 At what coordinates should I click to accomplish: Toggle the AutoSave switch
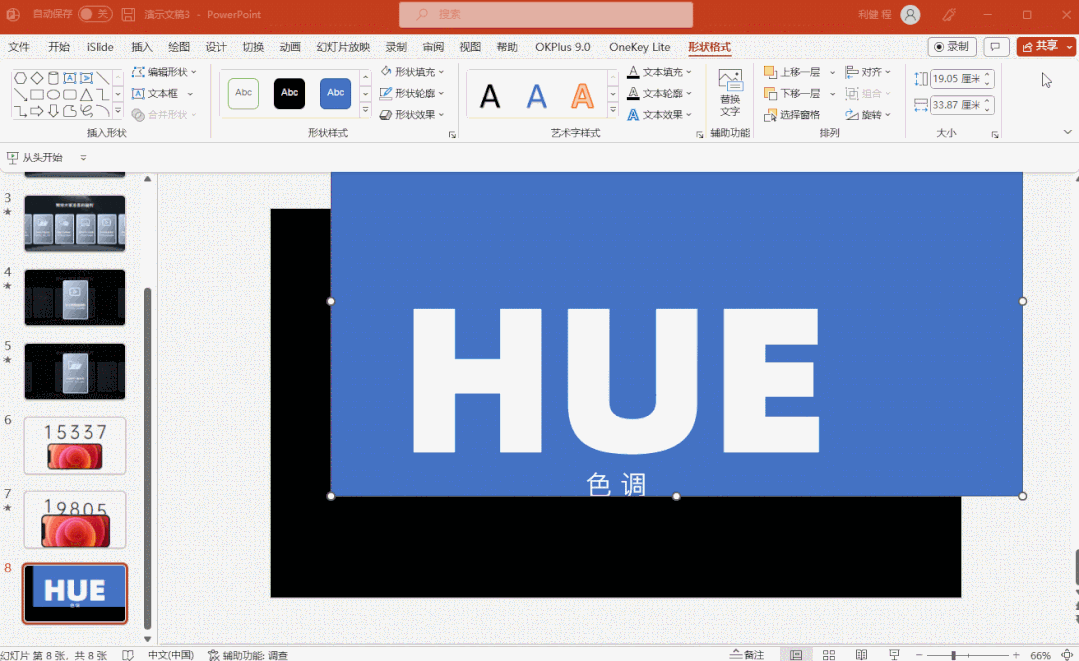(x=95, y=14)
